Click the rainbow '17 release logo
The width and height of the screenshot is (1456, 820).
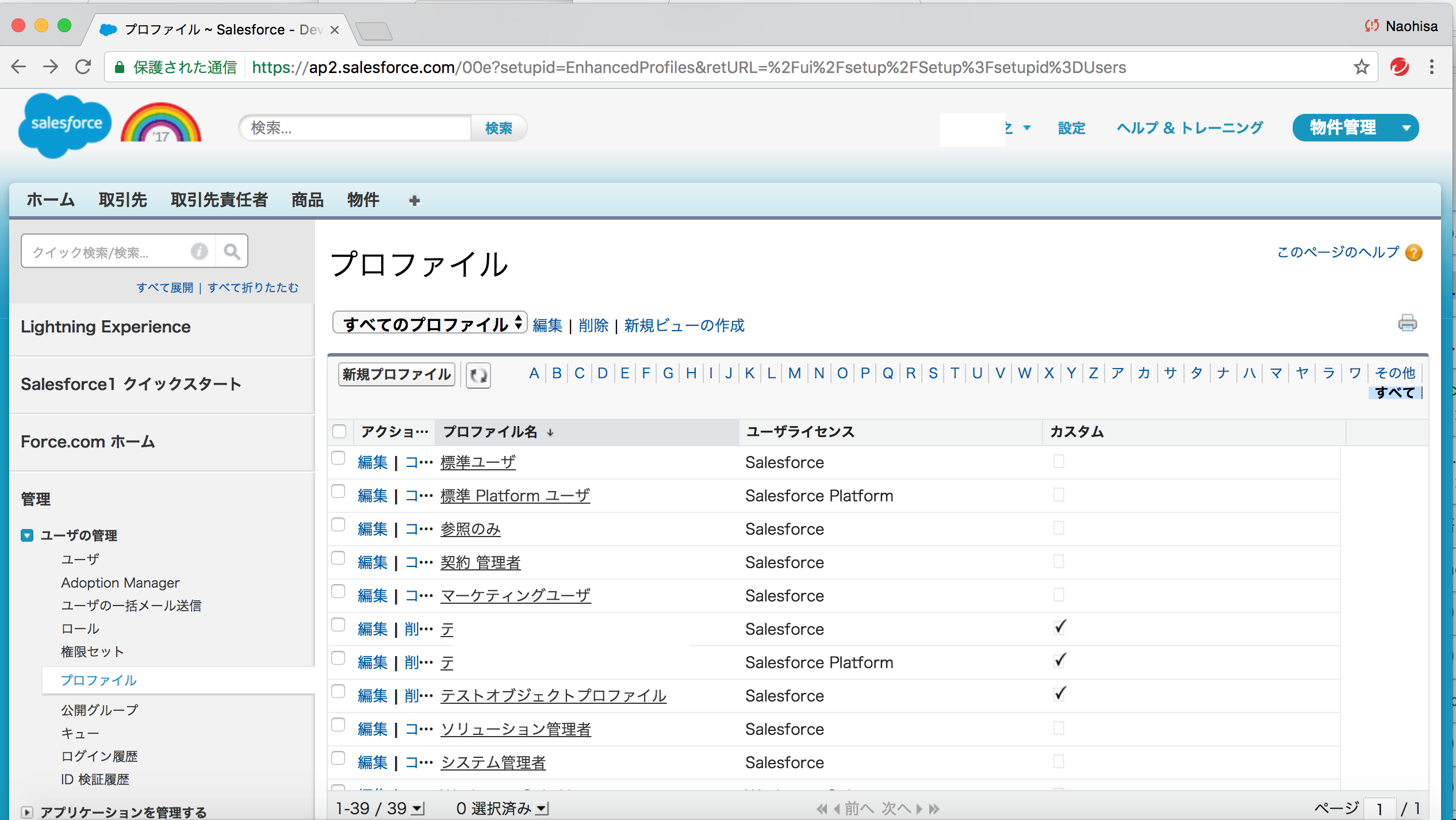click(x=161, y=122)
